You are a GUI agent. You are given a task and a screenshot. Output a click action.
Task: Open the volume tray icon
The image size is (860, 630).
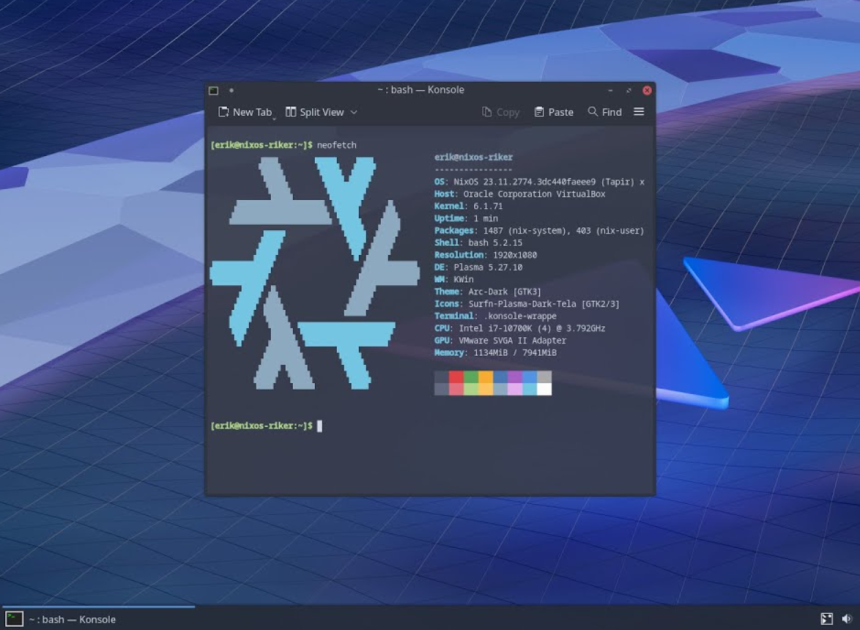pyautogui.click(x=847, y=618)
